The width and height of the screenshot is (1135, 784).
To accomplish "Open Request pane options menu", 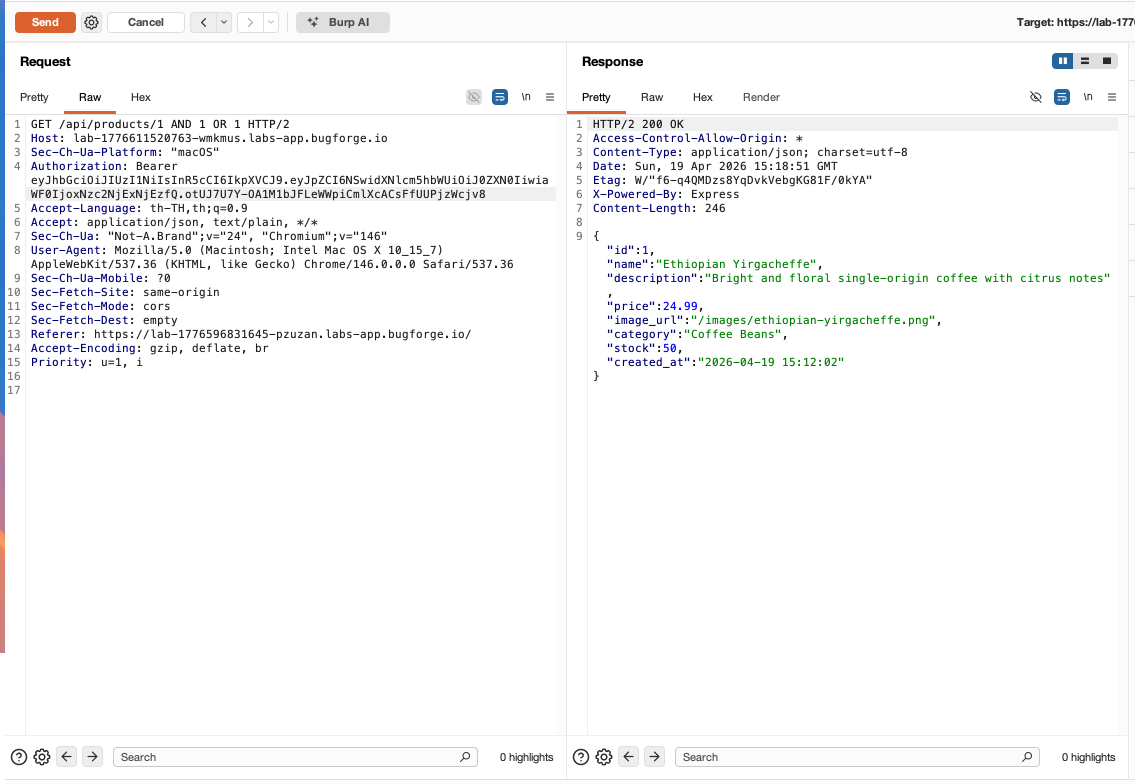I will point(550,97).
